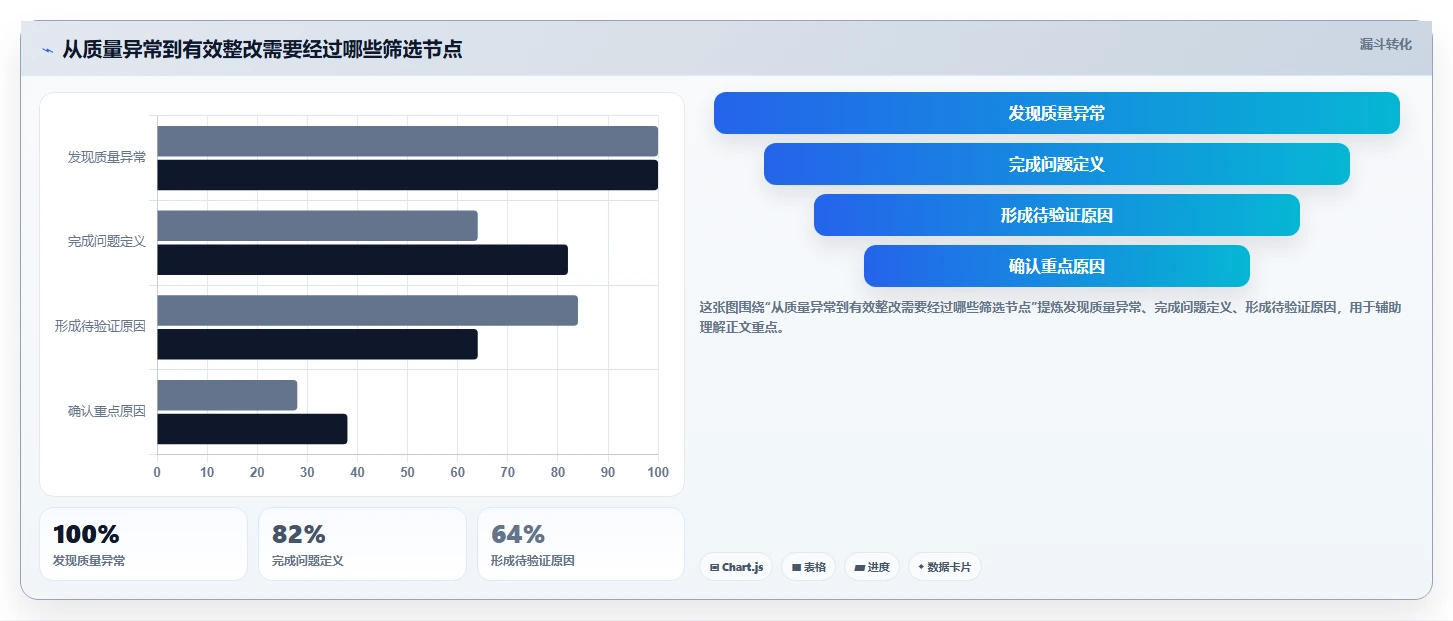Image resolution: width=1453 pixels, height=621 pixels.
Task: Click the 确认重点原因 y-axis label
Action: 107,411
